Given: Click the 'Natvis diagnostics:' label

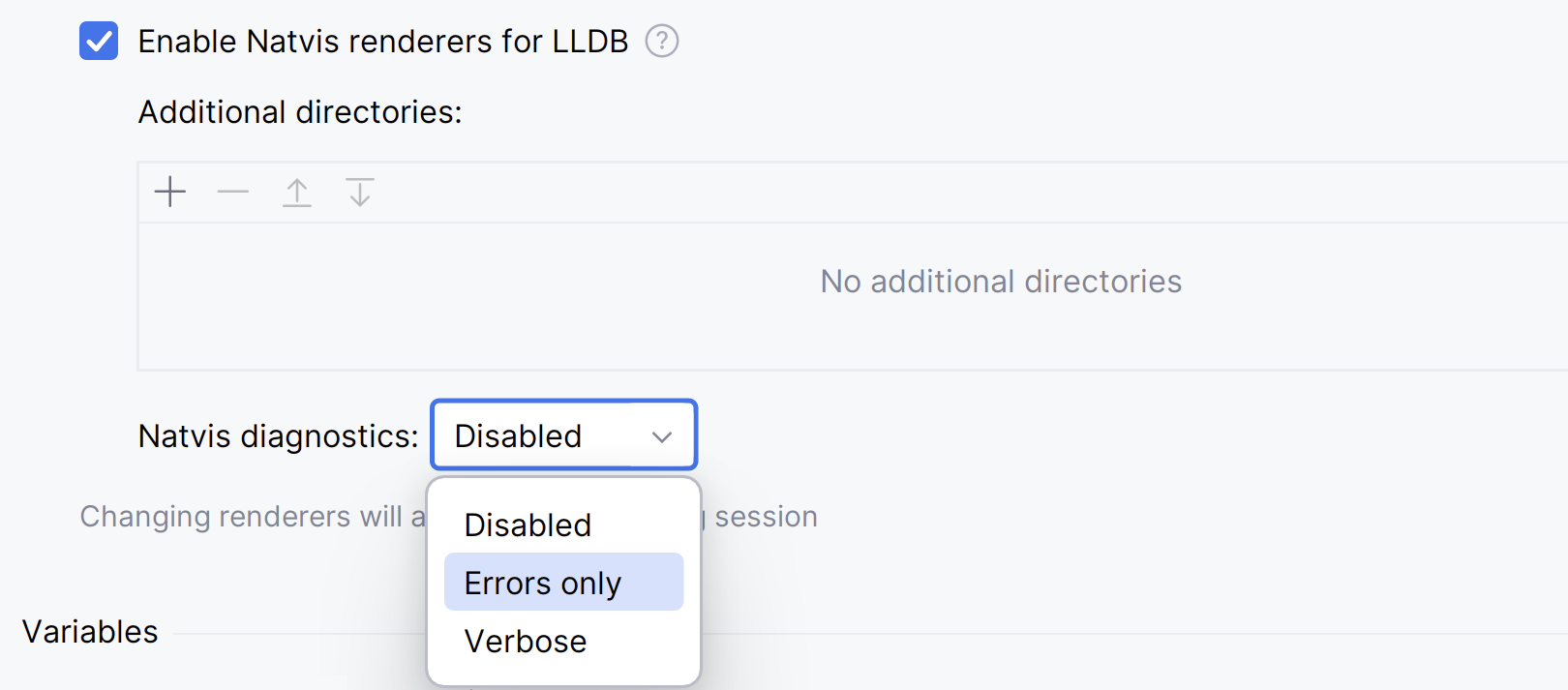Looking at the screenshot, I should 279,436.
